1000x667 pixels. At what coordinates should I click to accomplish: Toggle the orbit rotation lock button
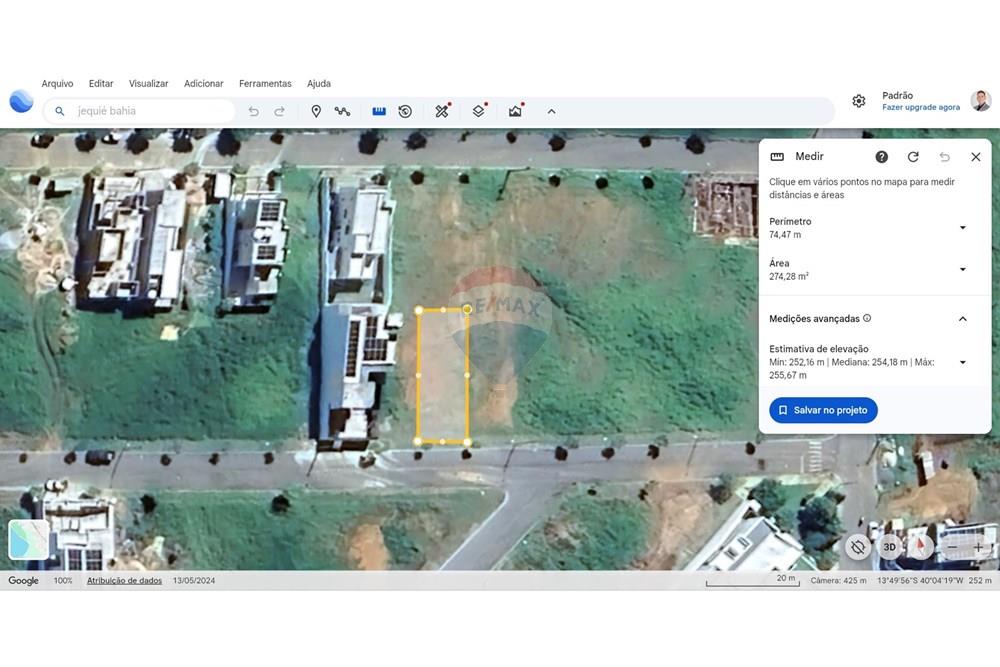pos(857,547)
